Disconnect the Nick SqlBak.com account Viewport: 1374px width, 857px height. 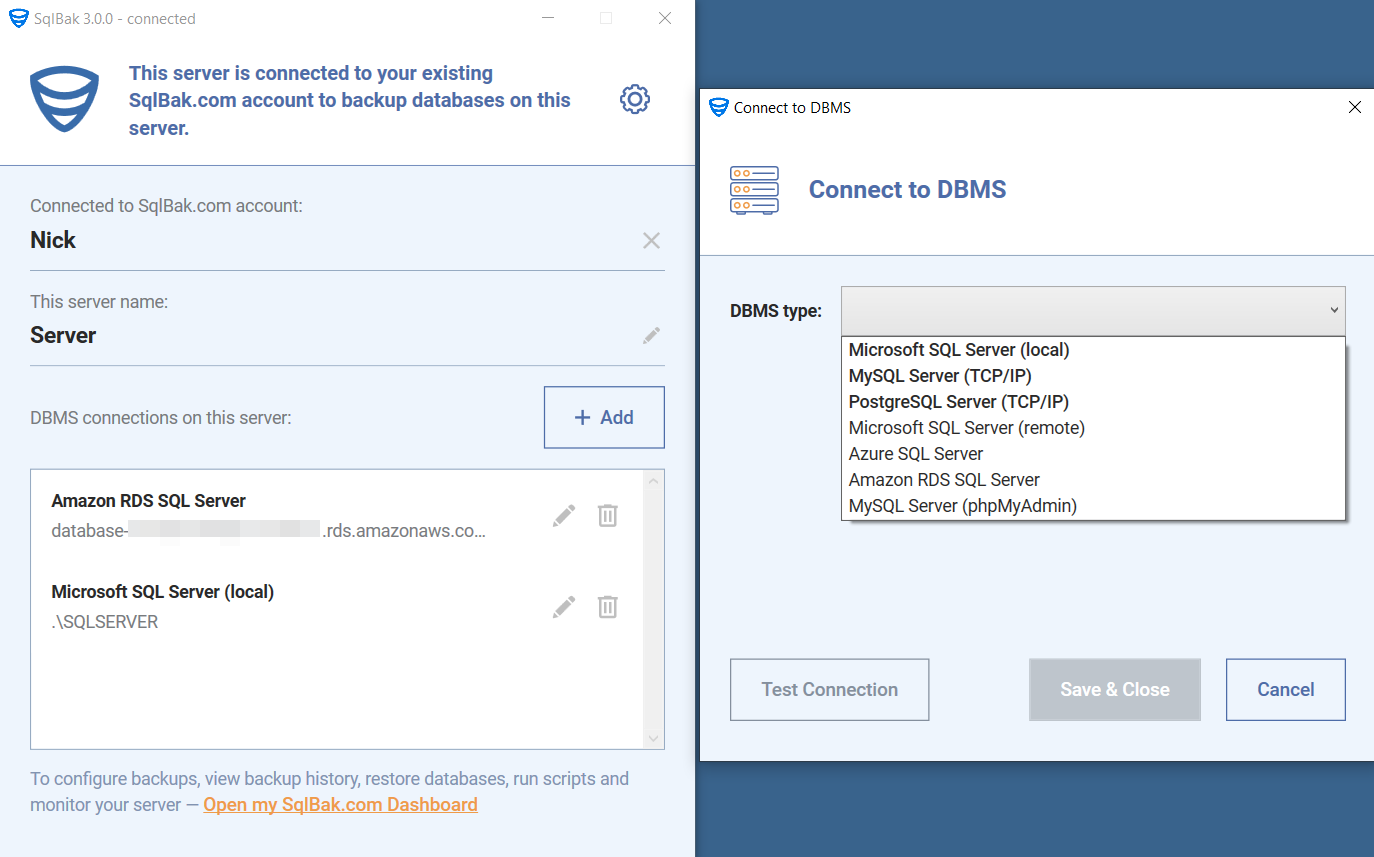click(x=651, y=240)
